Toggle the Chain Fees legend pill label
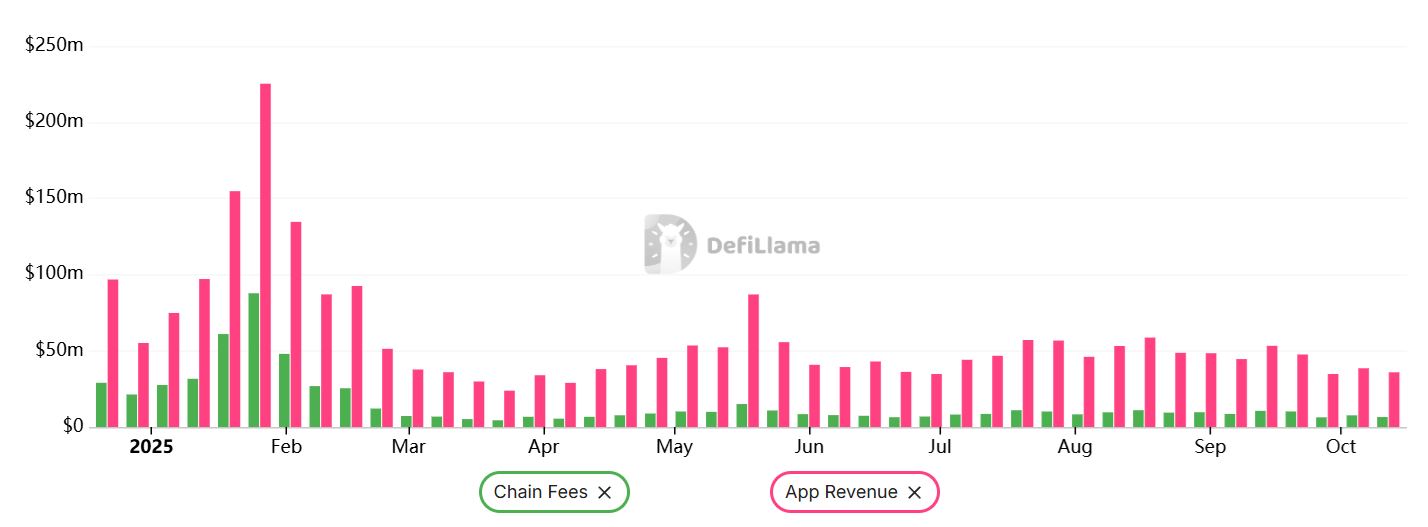This screenshot has width=1428, height=527. (540, 492)
